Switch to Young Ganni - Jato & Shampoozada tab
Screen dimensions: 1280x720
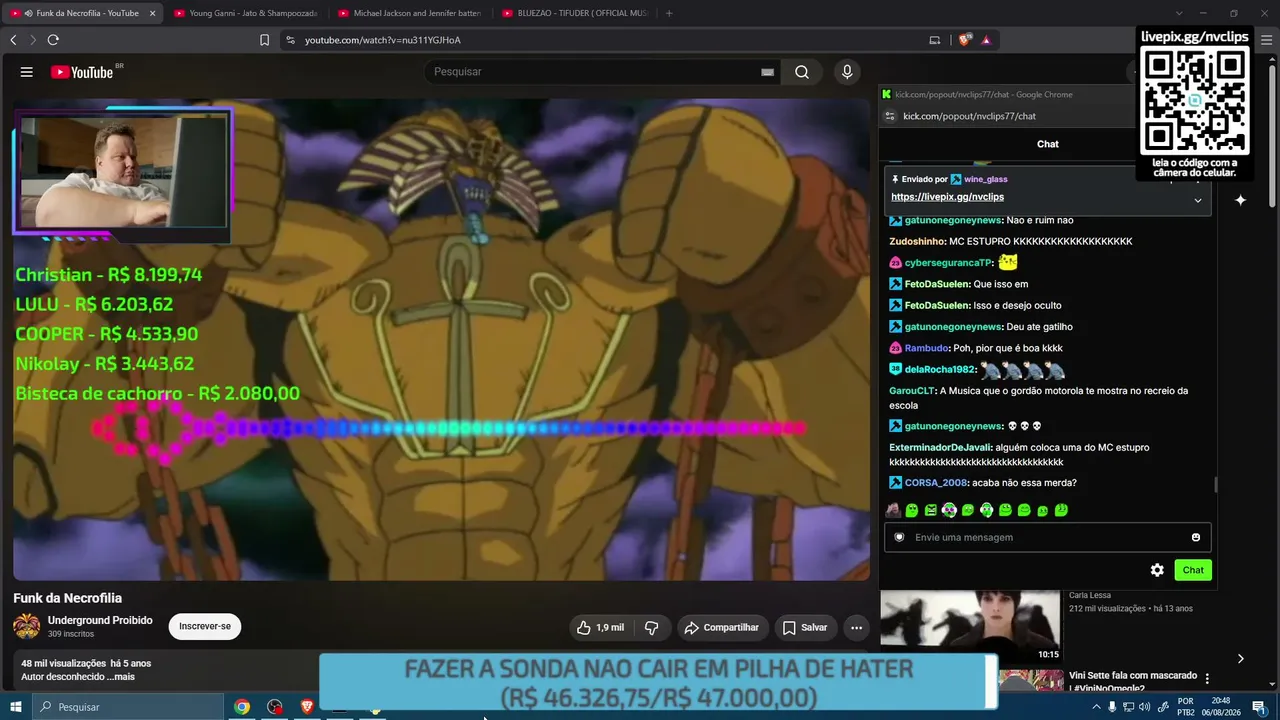245,13
